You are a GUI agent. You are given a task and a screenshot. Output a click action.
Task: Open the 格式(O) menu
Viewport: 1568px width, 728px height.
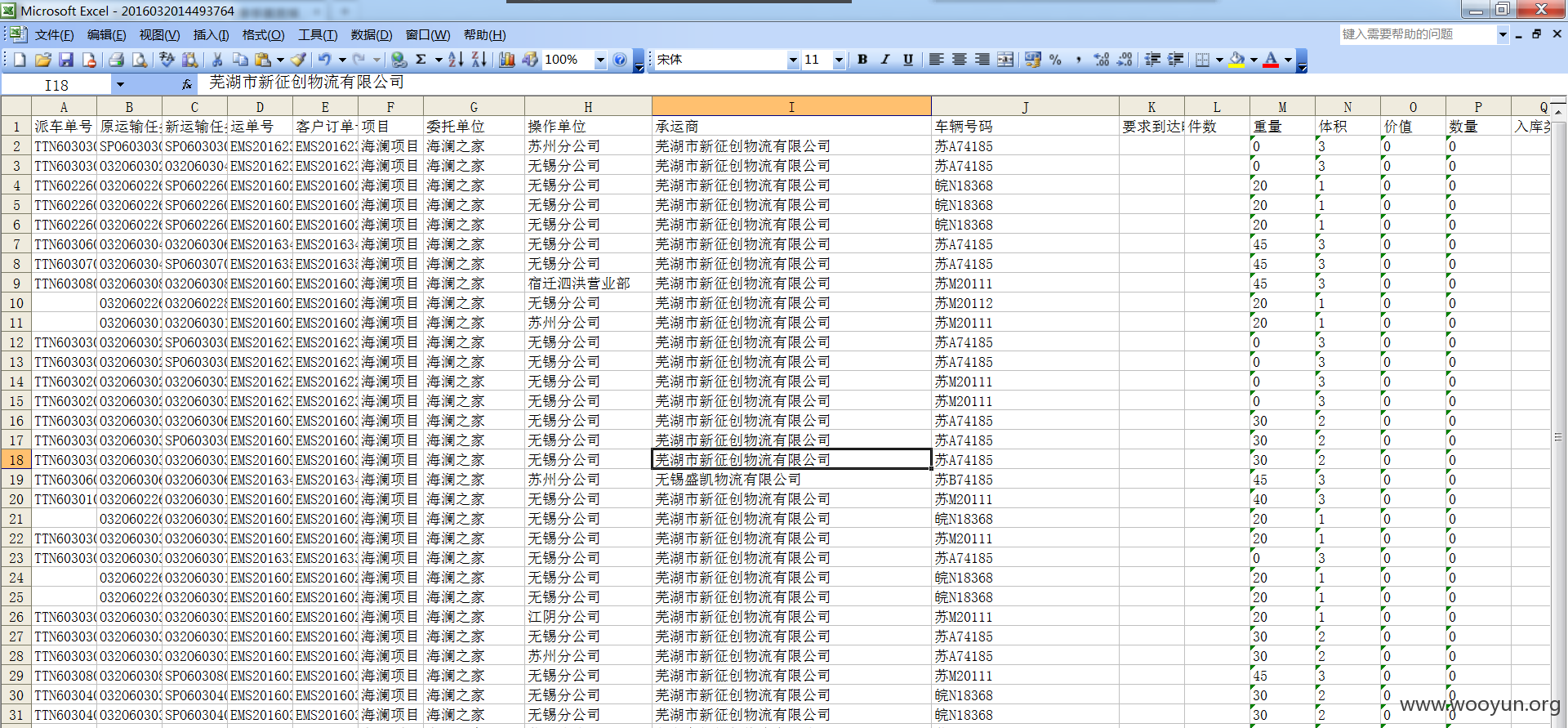pyautogui.click(x=263, y=35)
